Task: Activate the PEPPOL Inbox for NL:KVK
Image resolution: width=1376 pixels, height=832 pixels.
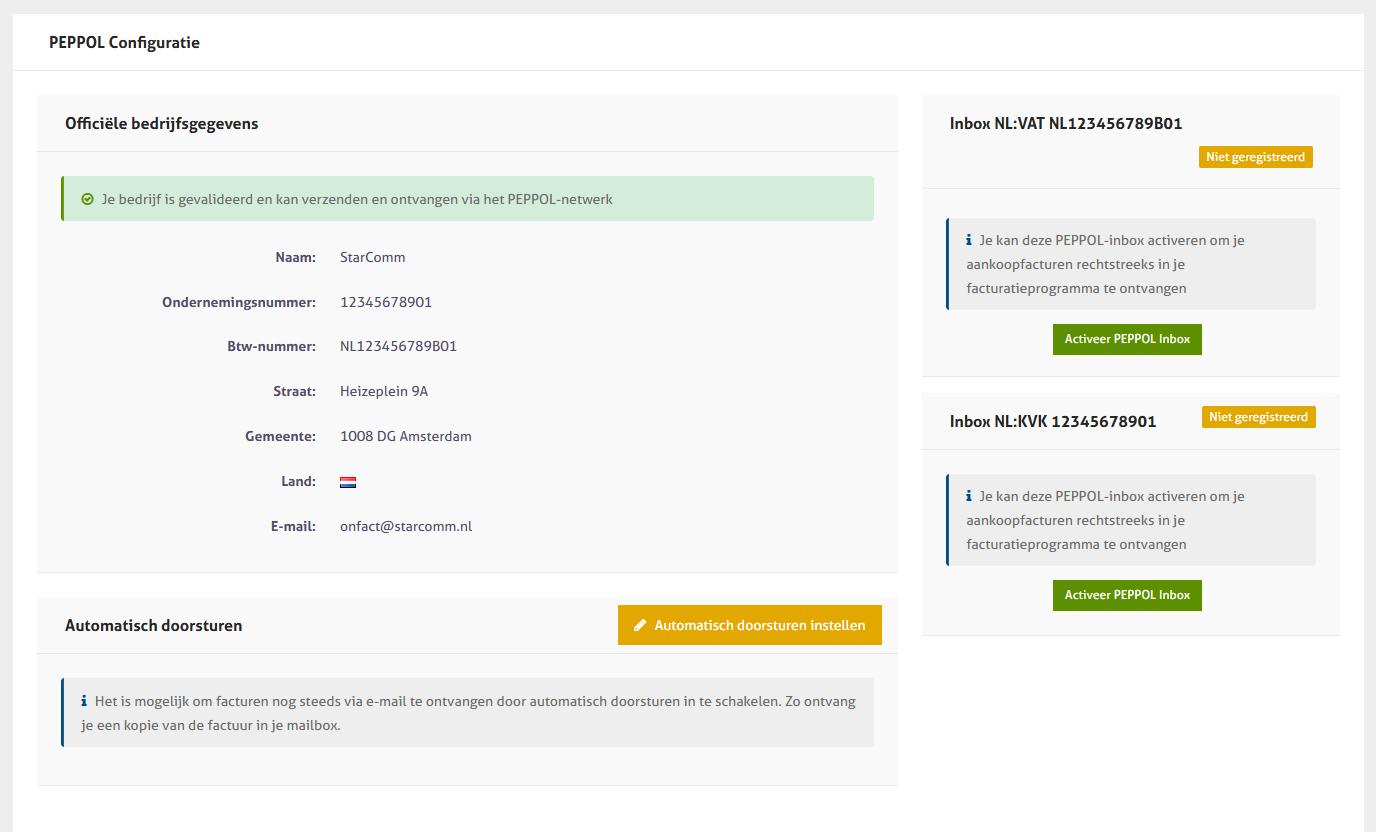Action: click(1127, 595)
